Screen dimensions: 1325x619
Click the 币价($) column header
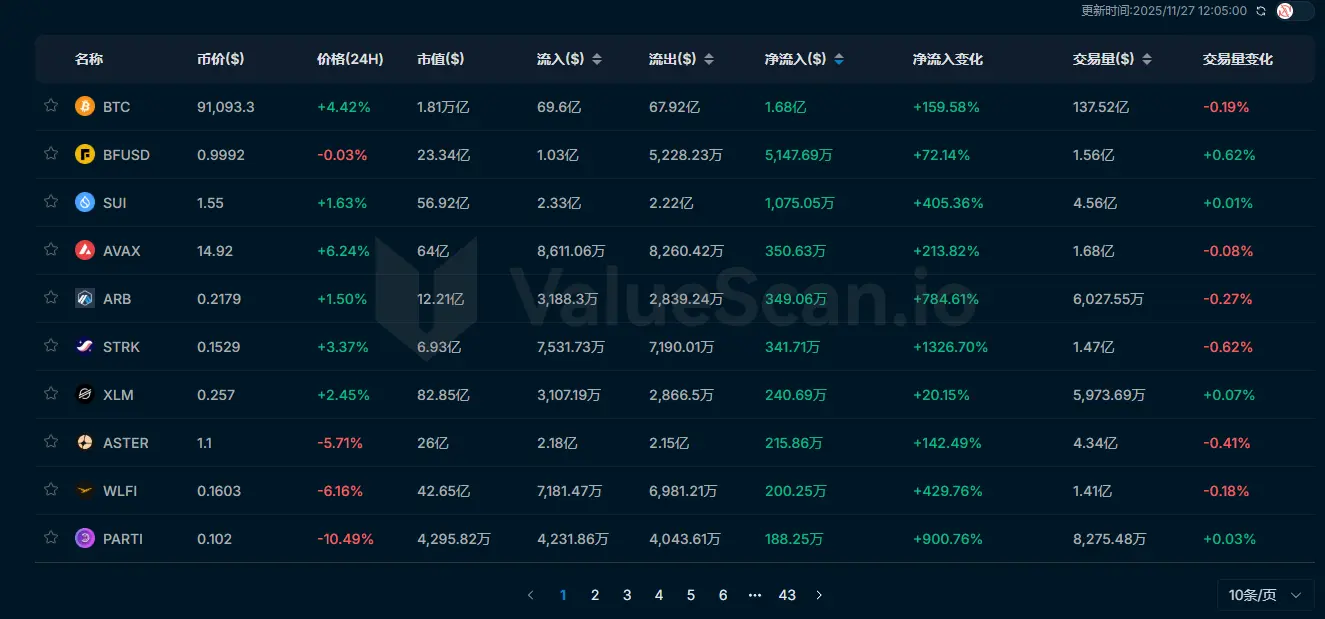tap(221, 59)
